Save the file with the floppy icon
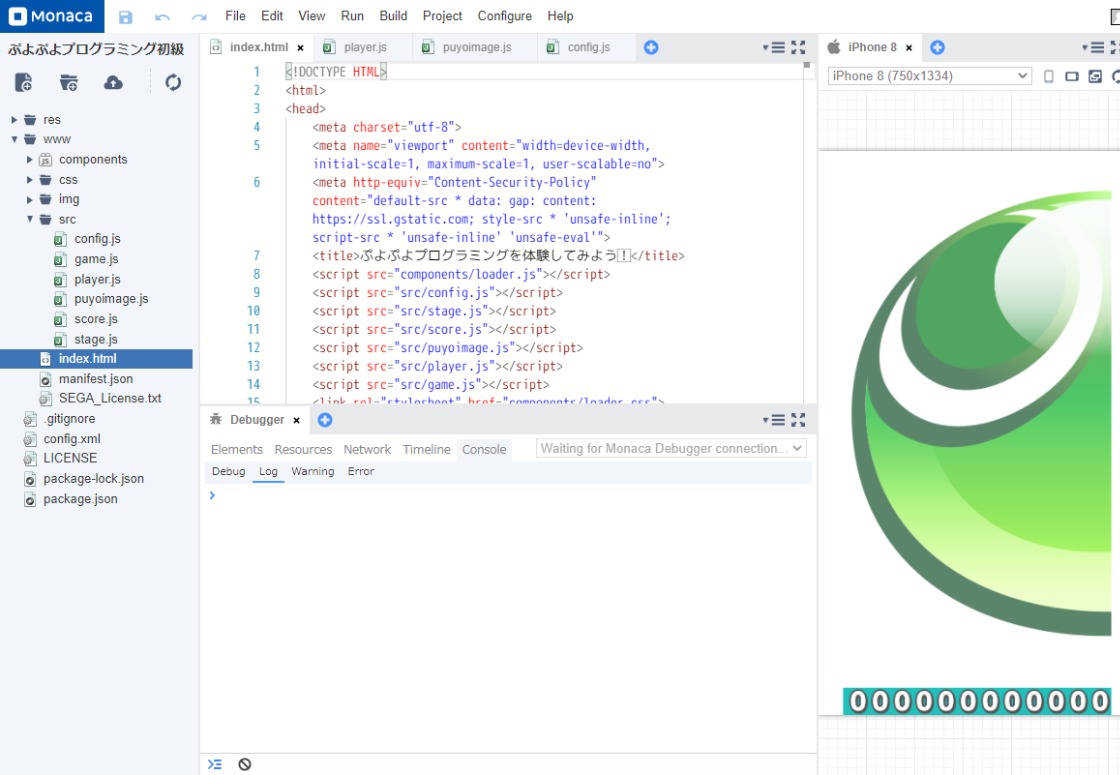1120x775 pixels. (126, 16)
